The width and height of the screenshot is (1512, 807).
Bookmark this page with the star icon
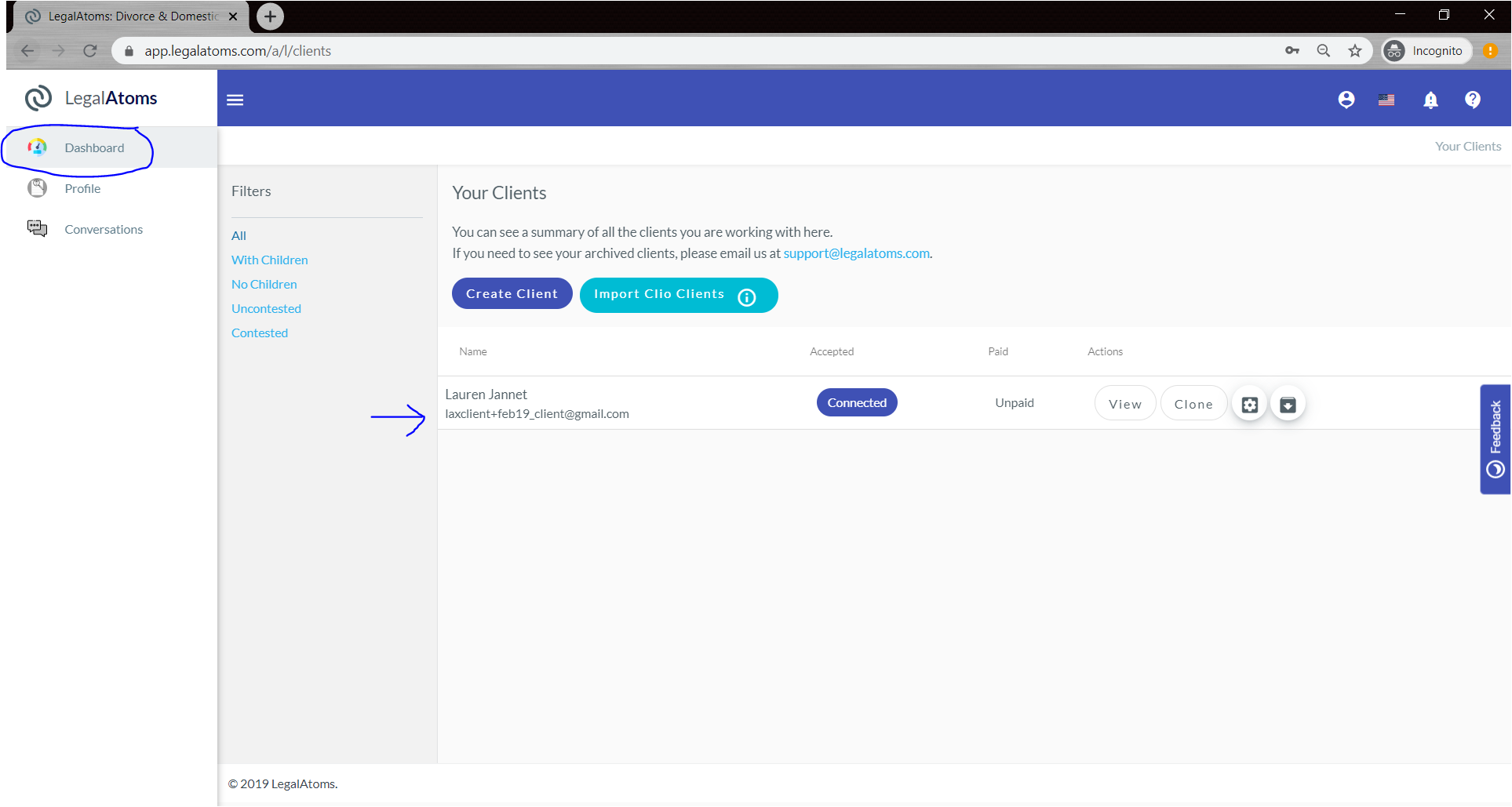[x=1354, y=51]
